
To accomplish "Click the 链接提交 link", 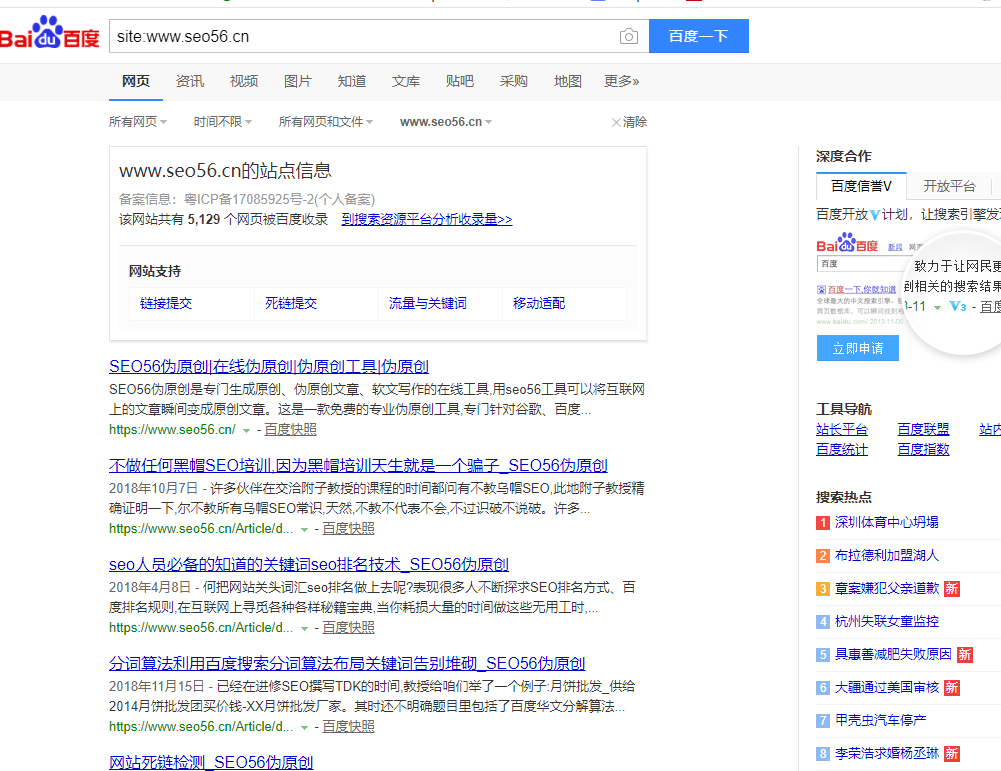I will (166, 303).
